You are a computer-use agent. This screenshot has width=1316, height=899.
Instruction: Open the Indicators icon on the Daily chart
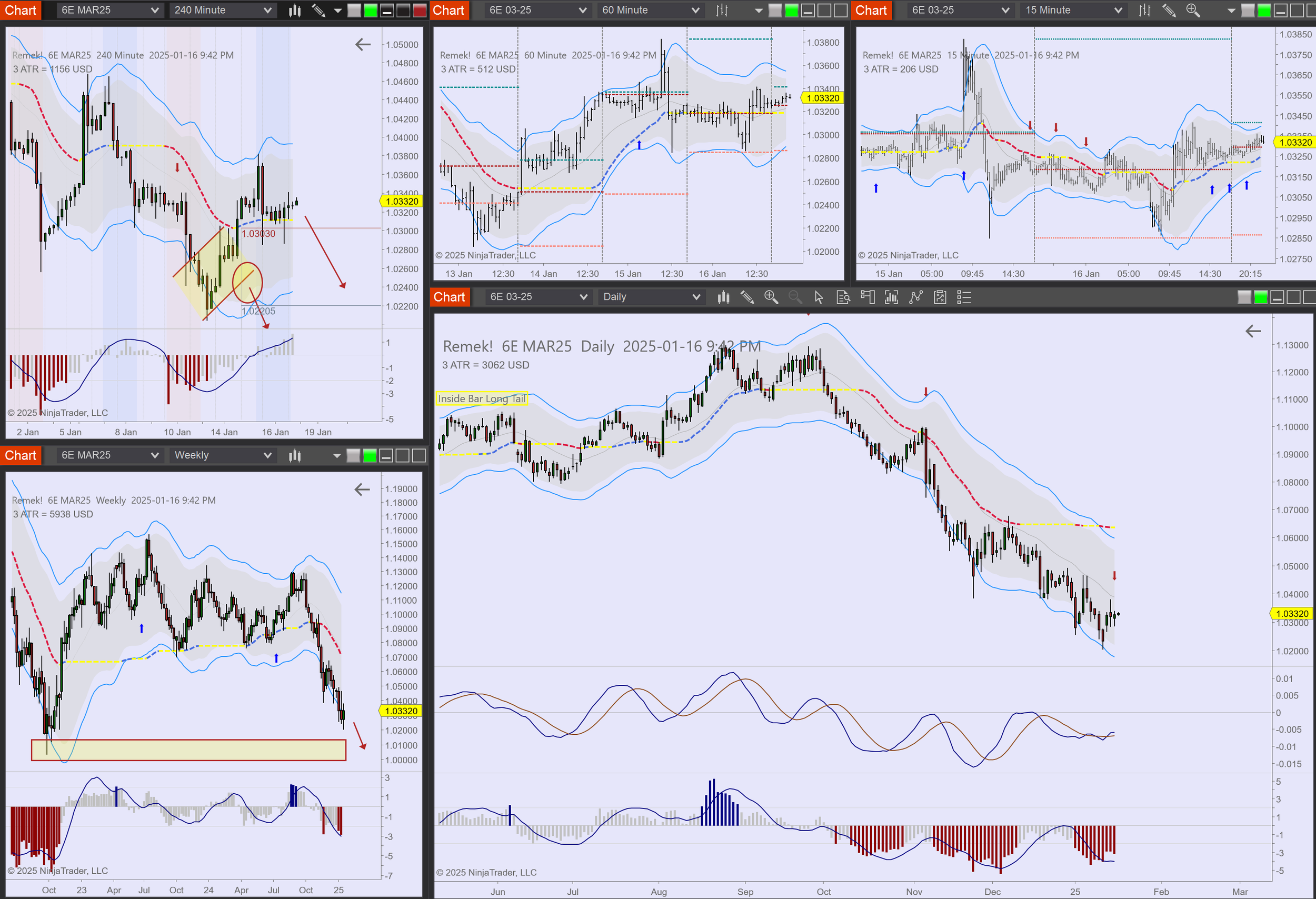(x=915, y=297)
